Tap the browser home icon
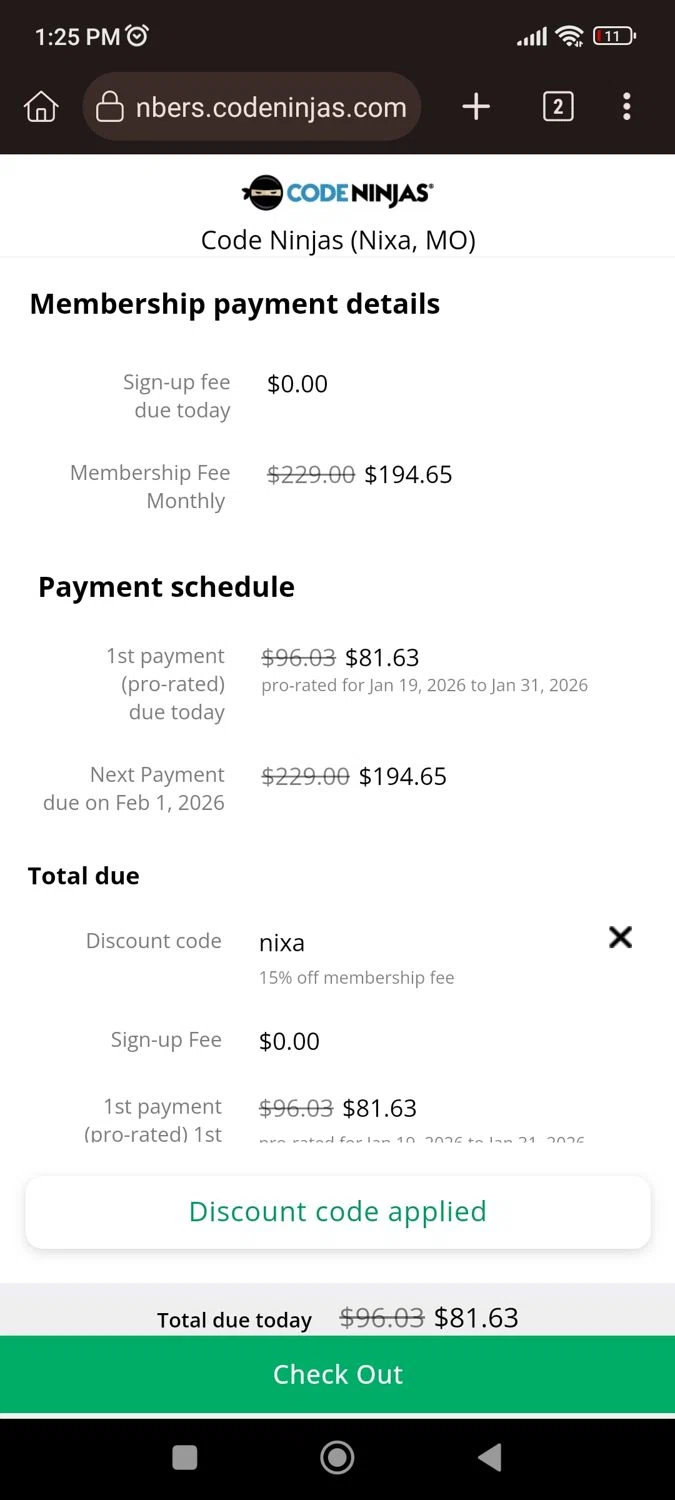This screenshot has height=1500, width=675. tap(42, 107)
